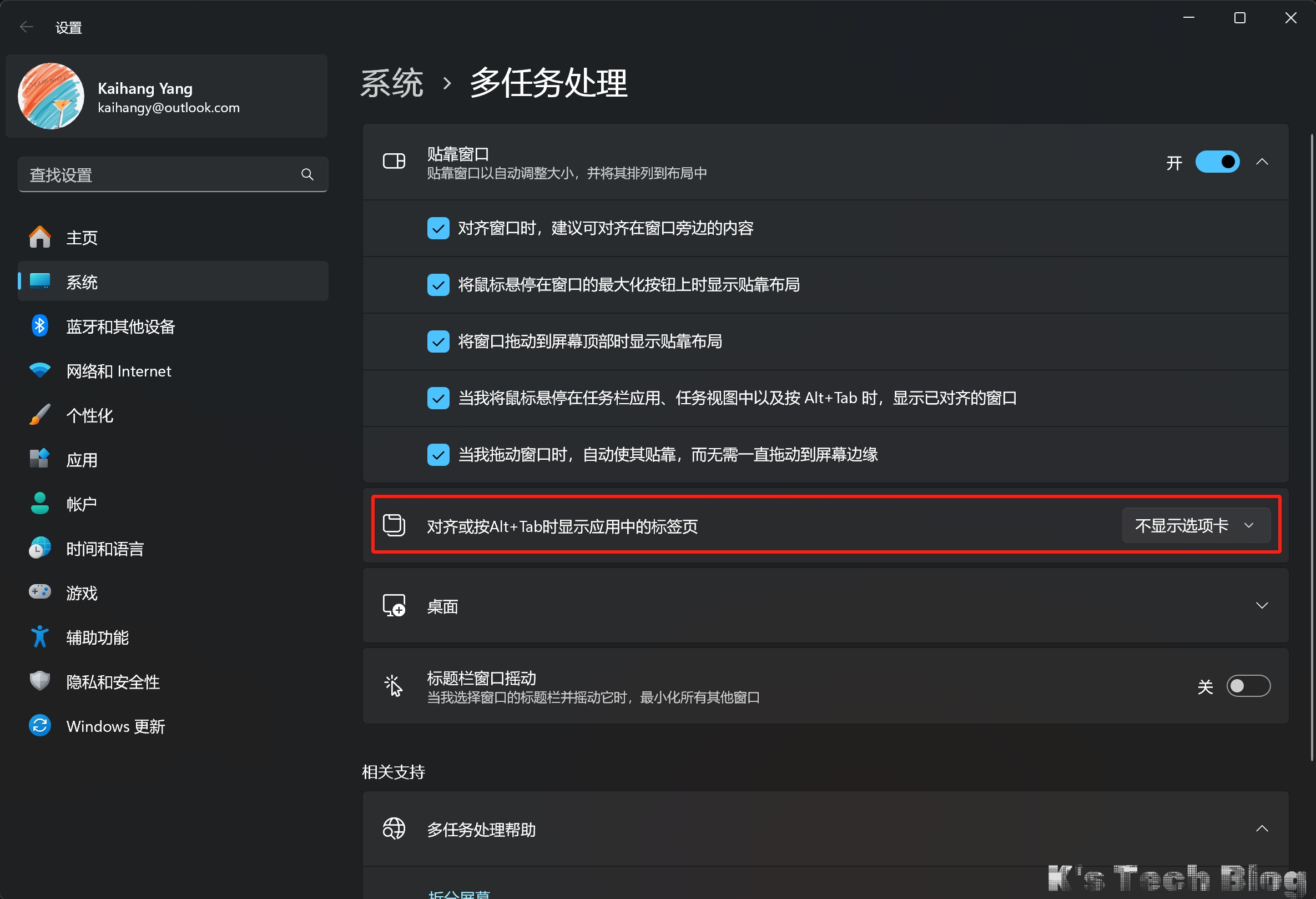The image size is (1316, 899).
Task: Collapse the 多任务处理帮助 section
Action: click(1262, 828)
